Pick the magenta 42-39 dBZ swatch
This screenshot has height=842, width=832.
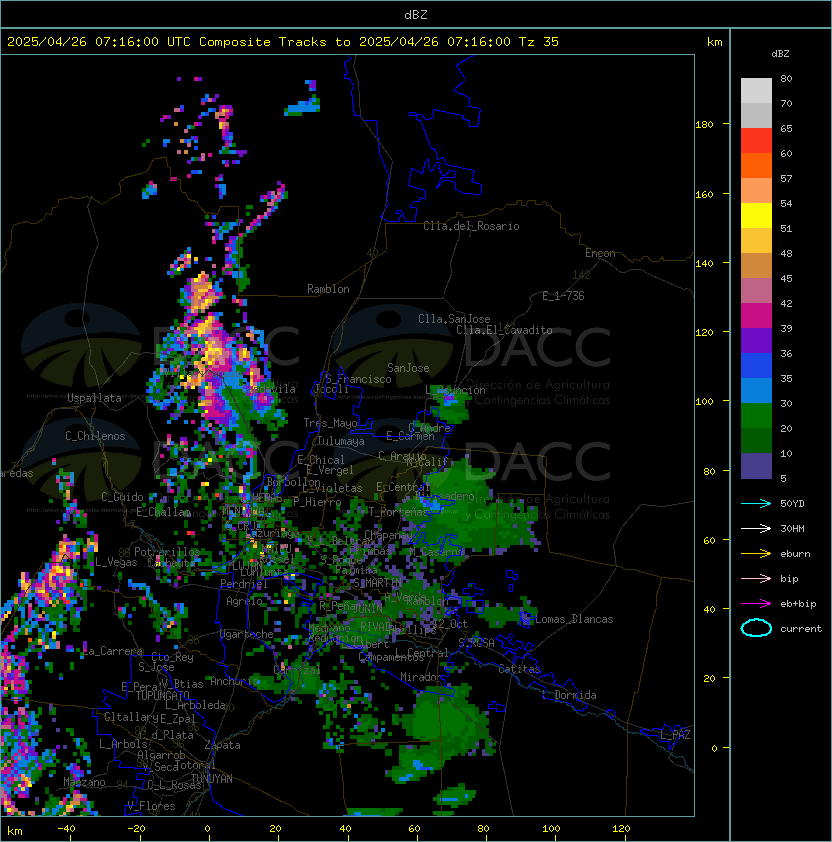(756, 316)
